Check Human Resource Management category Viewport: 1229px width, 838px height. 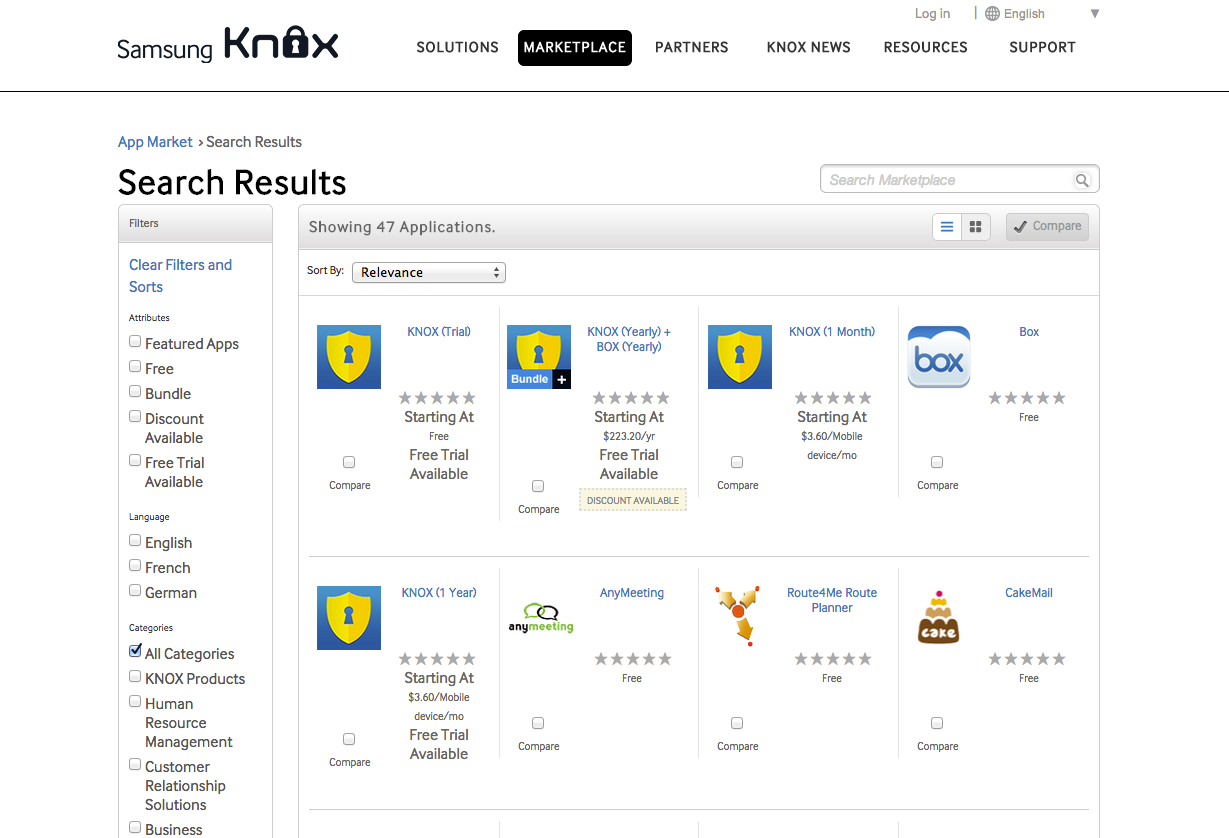135,702
